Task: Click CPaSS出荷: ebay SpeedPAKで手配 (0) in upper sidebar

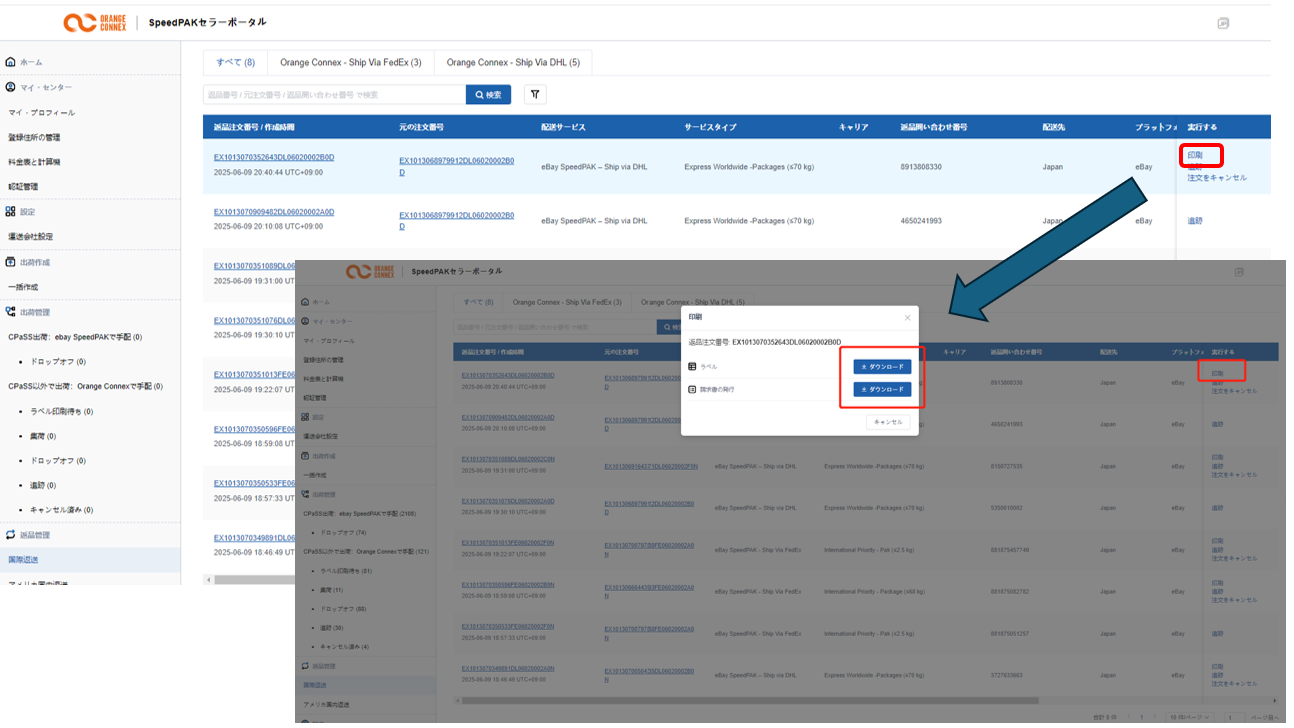Action: tap(75, 337)
